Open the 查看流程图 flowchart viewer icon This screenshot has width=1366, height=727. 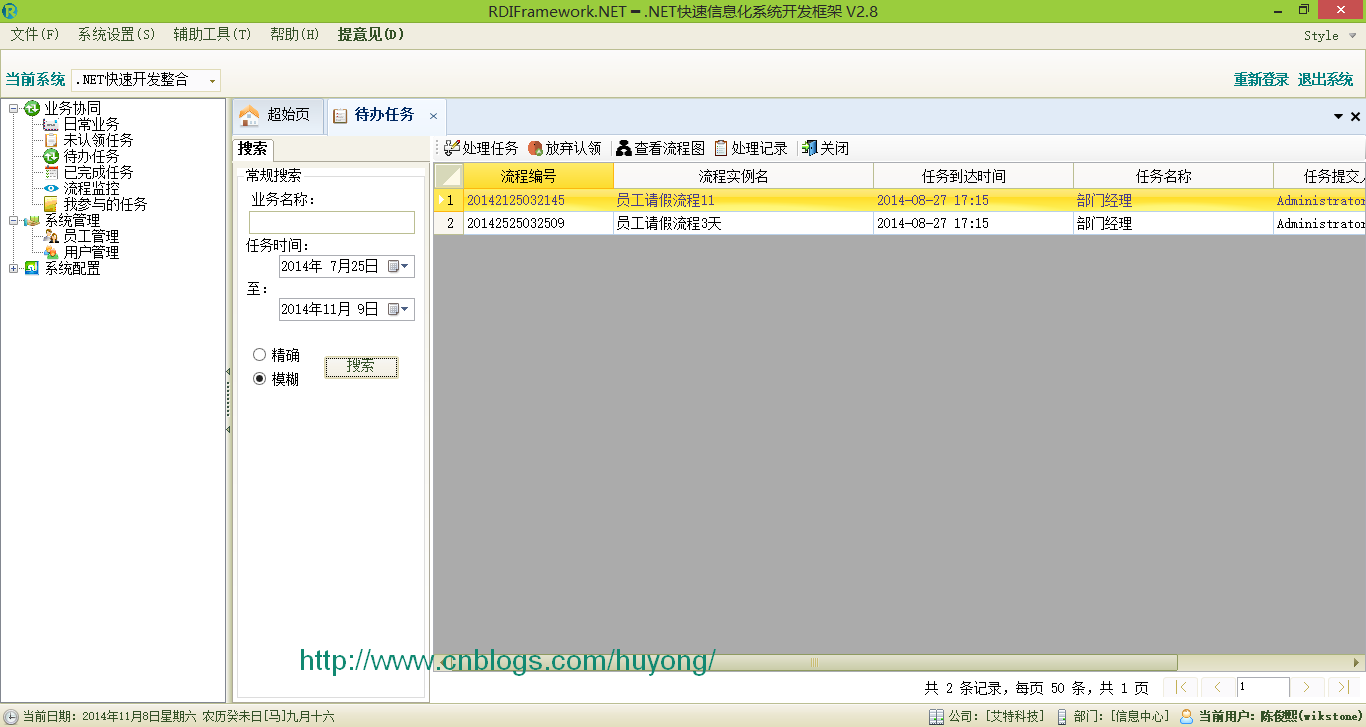(x=624, y=148)
